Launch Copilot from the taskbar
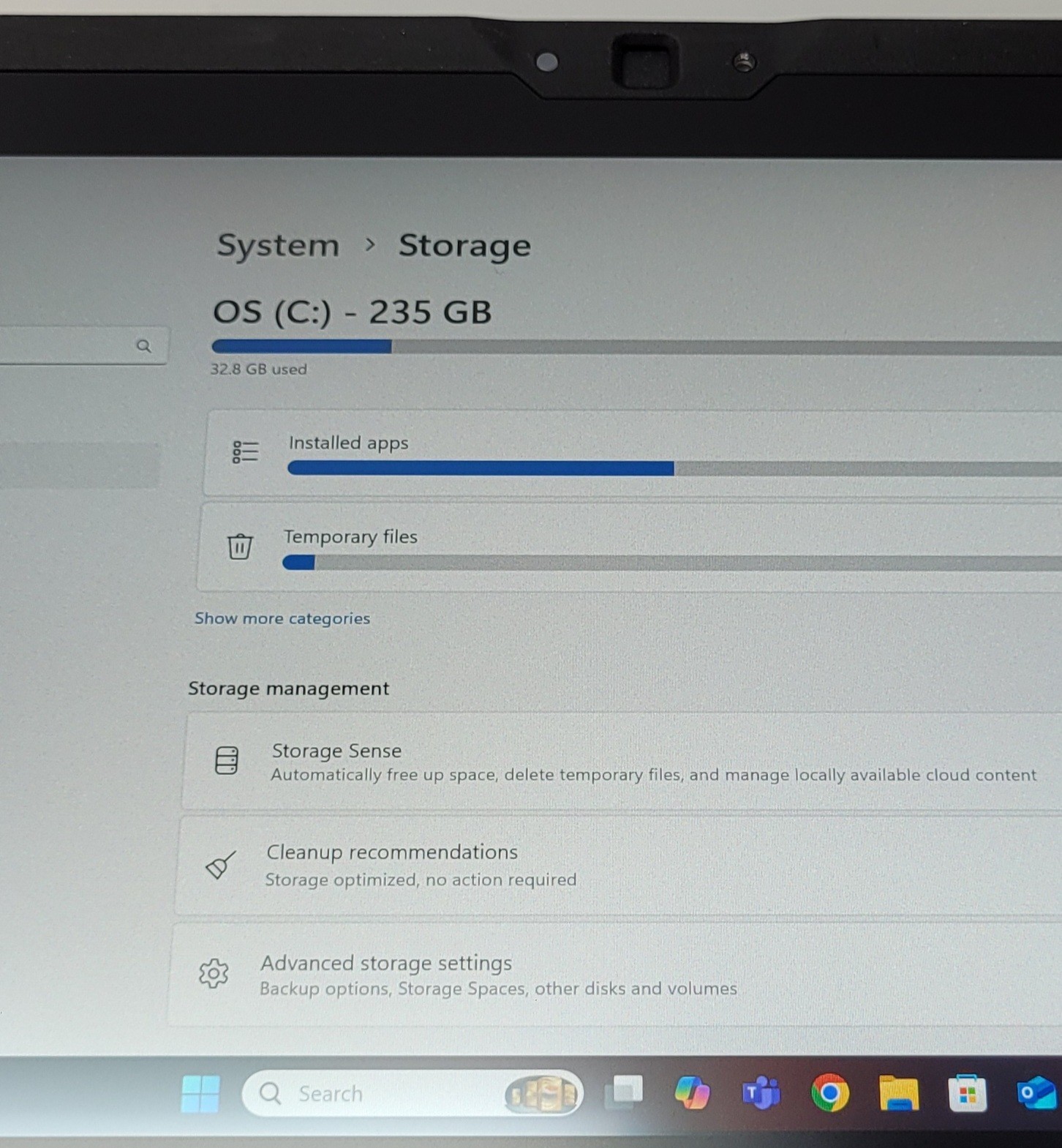The width and height of the screenshot is (1062, 1148). [x=691, y=1093]
